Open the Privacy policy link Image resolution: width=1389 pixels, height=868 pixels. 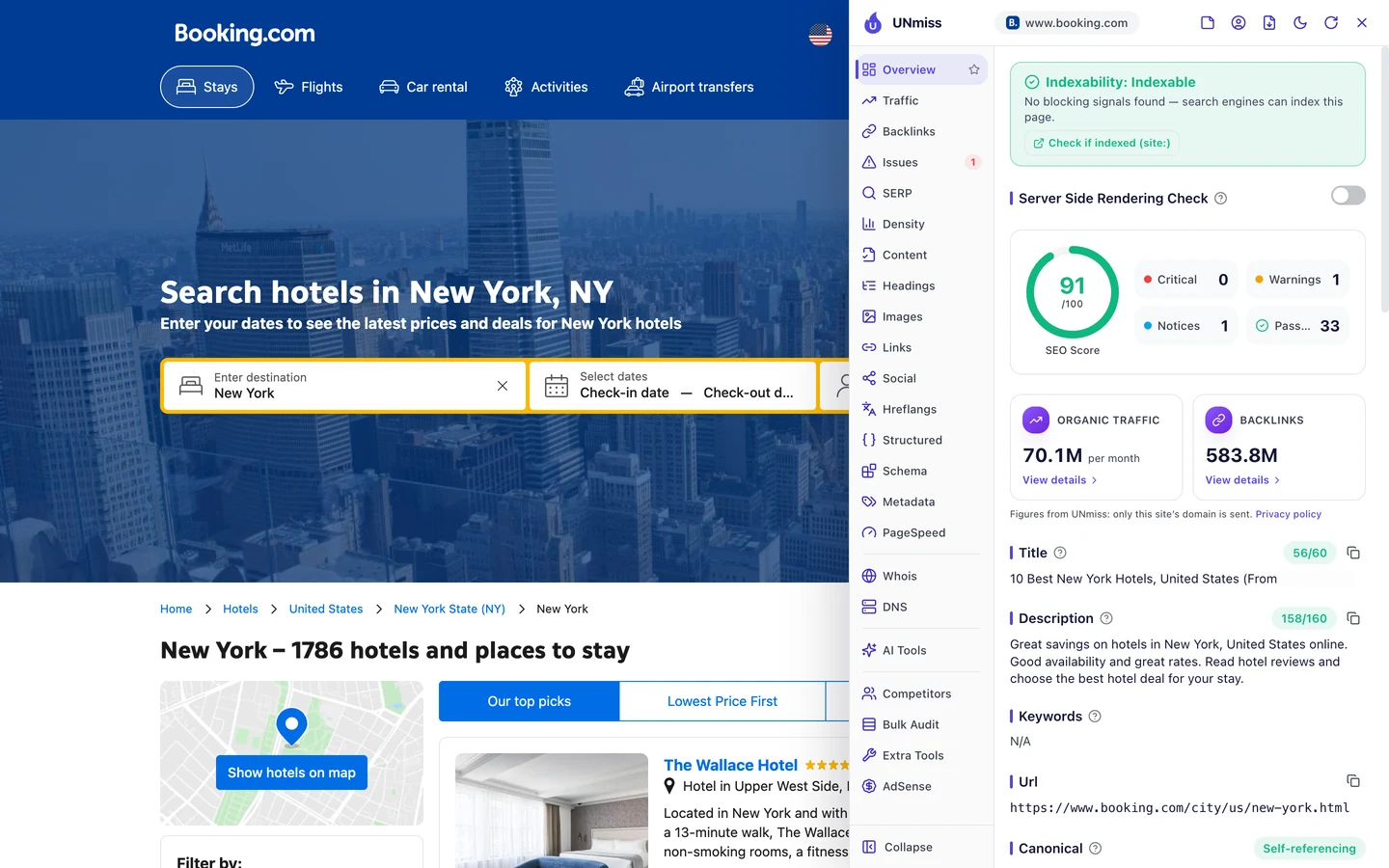click(1289, 514)
